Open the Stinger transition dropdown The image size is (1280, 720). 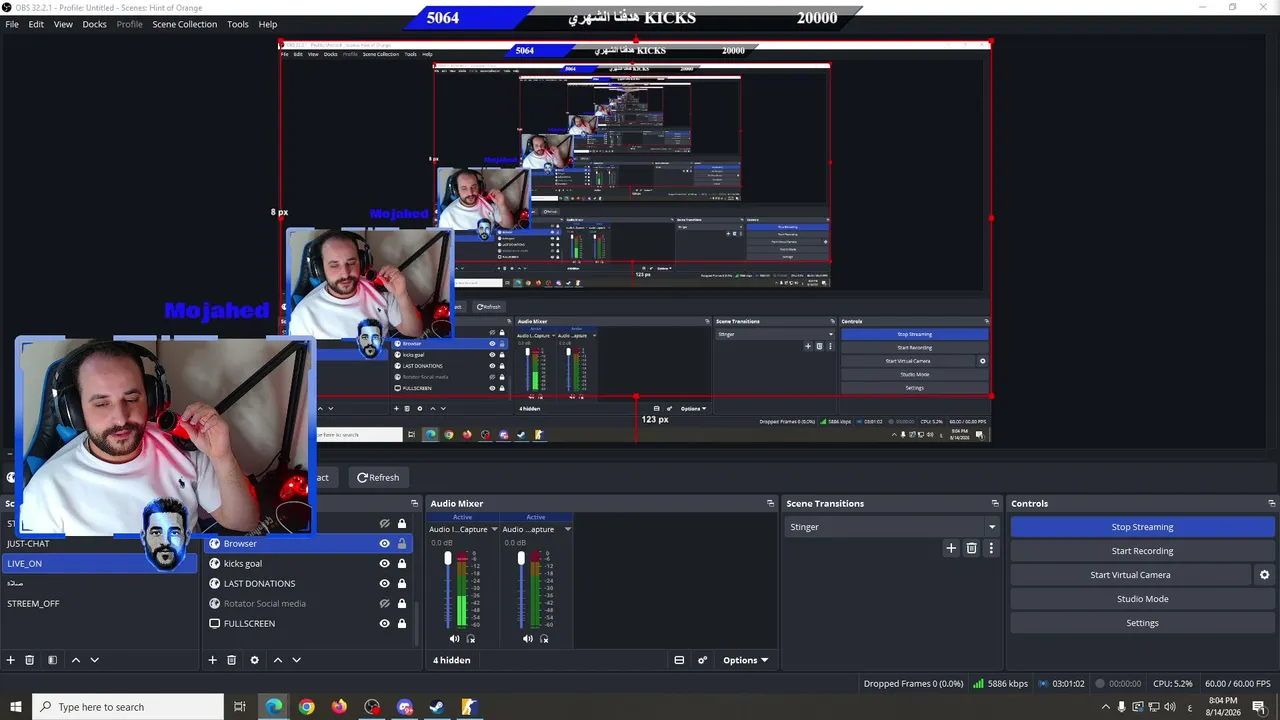pyautogui.click(x=893, y=527)
